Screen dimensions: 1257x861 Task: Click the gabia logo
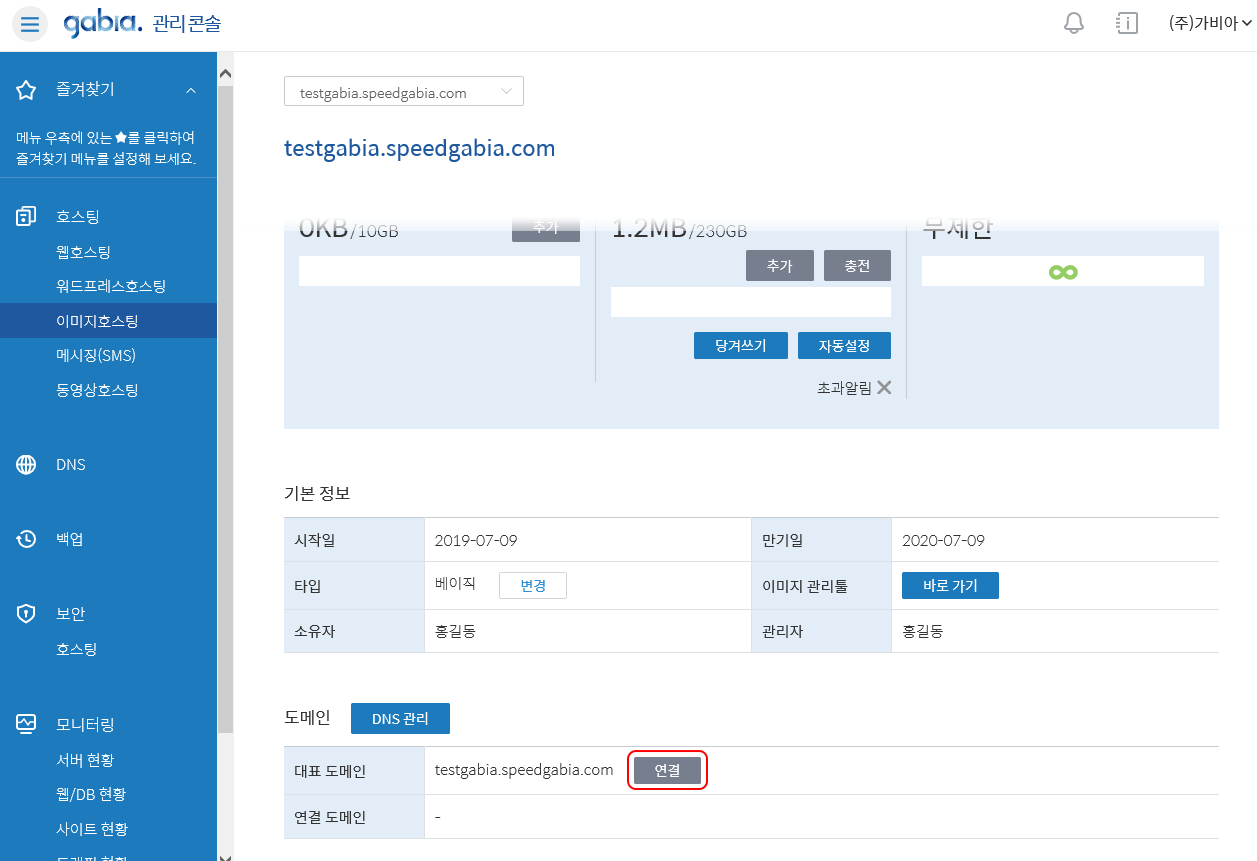[103, 24]
